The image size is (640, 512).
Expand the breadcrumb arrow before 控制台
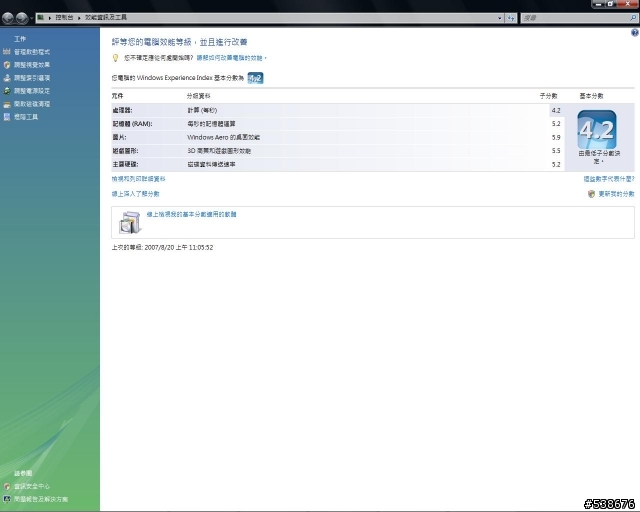pos(50,18)
